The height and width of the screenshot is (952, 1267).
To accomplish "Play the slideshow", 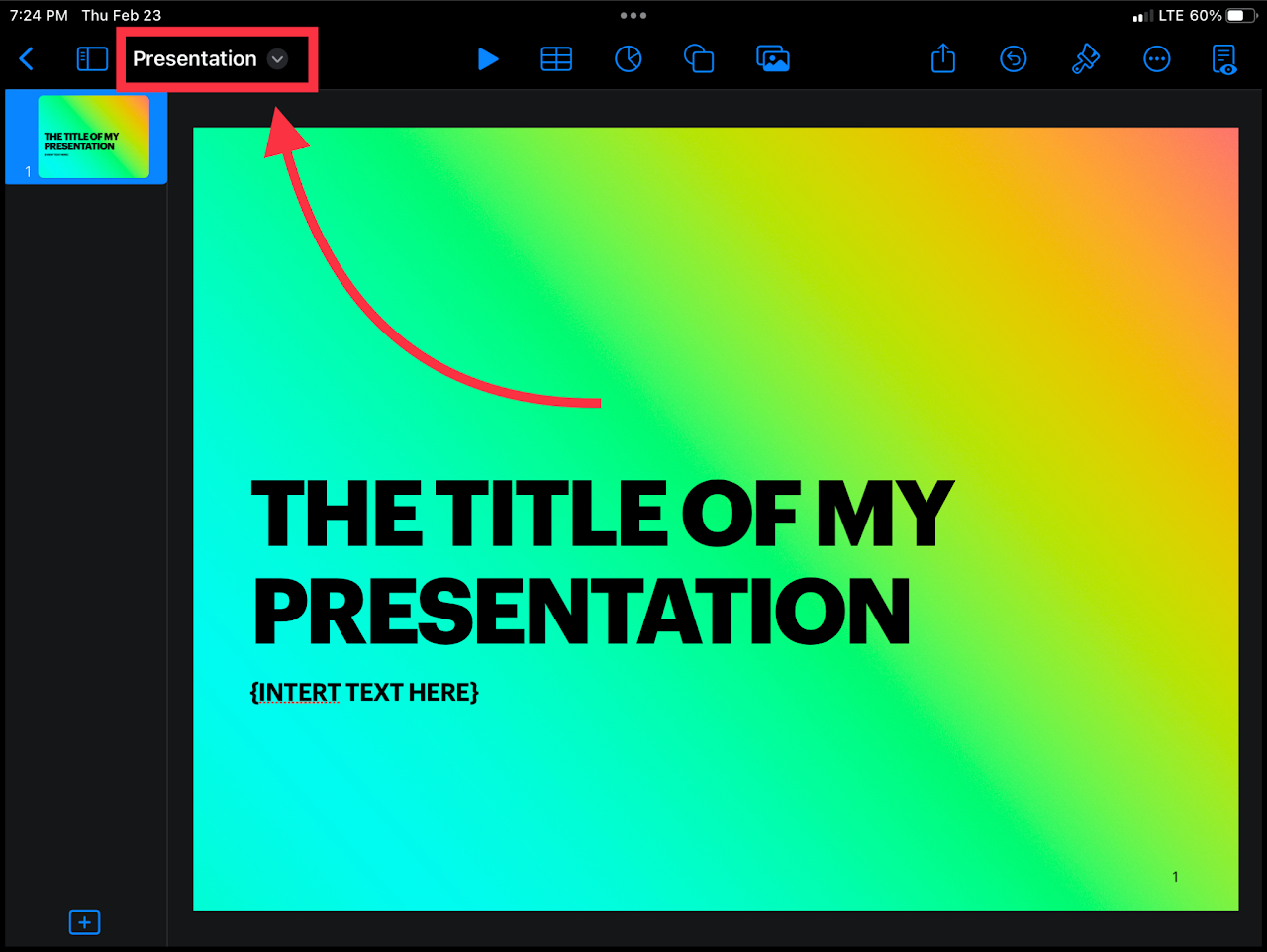I will click(488, 59).
